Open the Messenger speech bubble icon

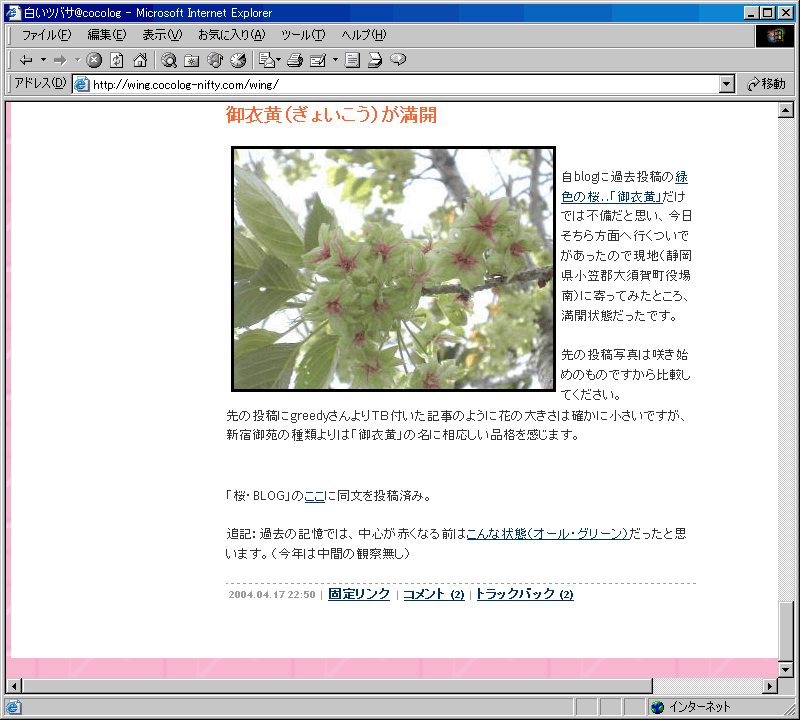click(x=398, y=60)
